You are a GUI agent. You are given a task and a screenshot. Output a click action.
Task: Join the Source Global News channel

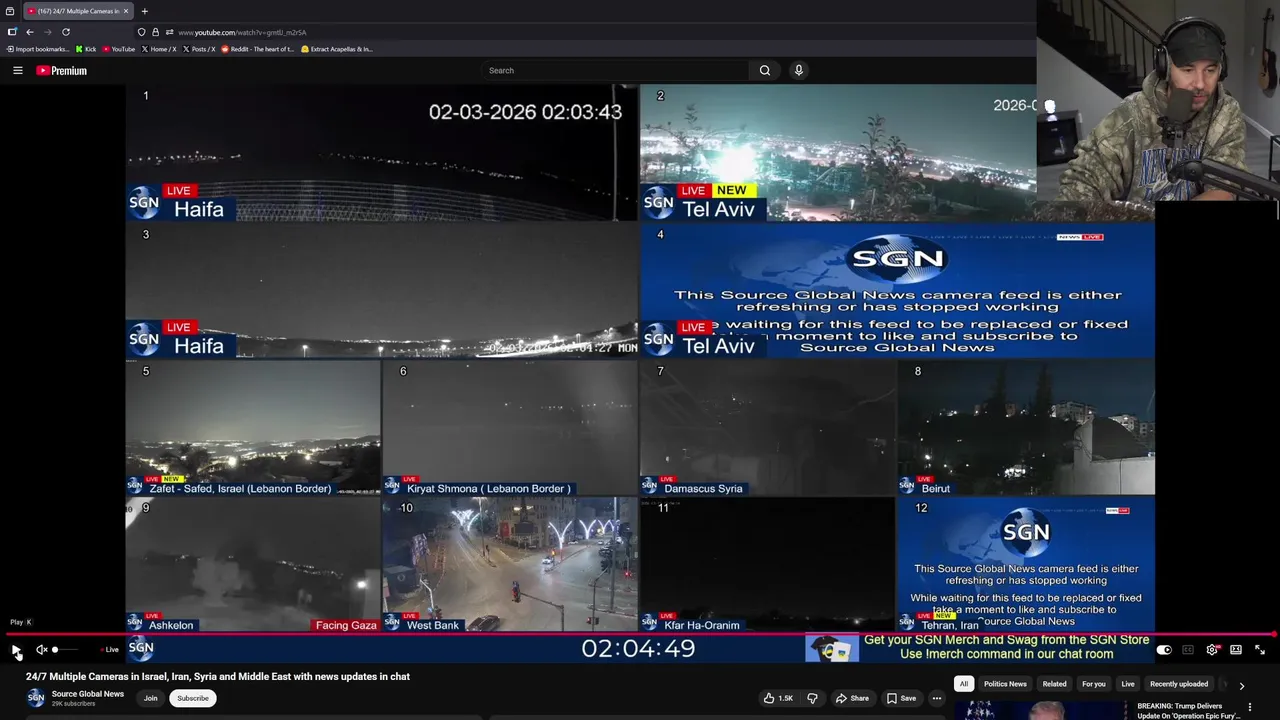pyautogui.click(x=150, y=698)
